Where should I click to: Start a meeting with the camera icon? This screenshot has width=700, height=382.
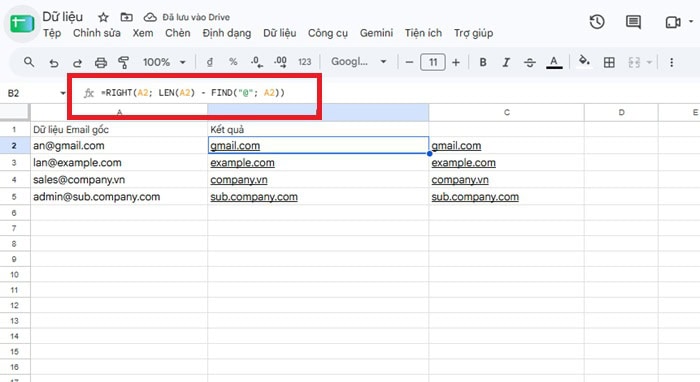(x=672, y=22)
